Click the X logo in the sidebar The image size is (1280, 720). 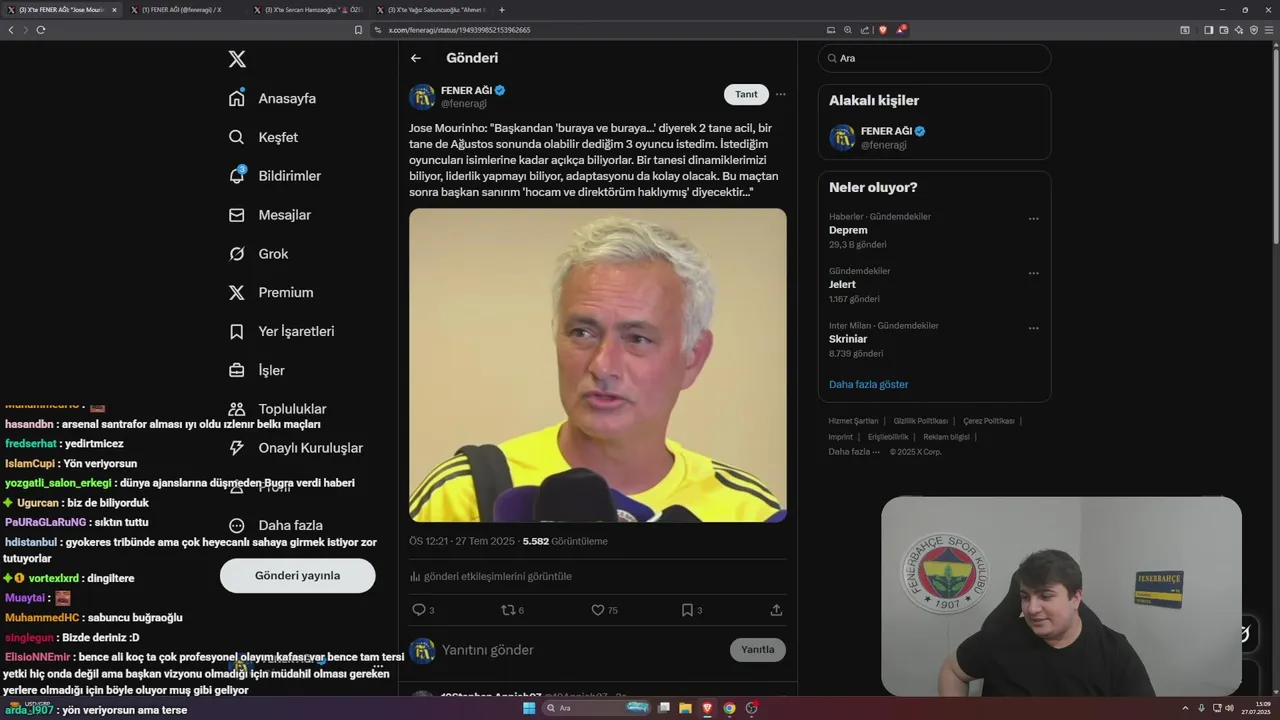click(x=237, y=59)
